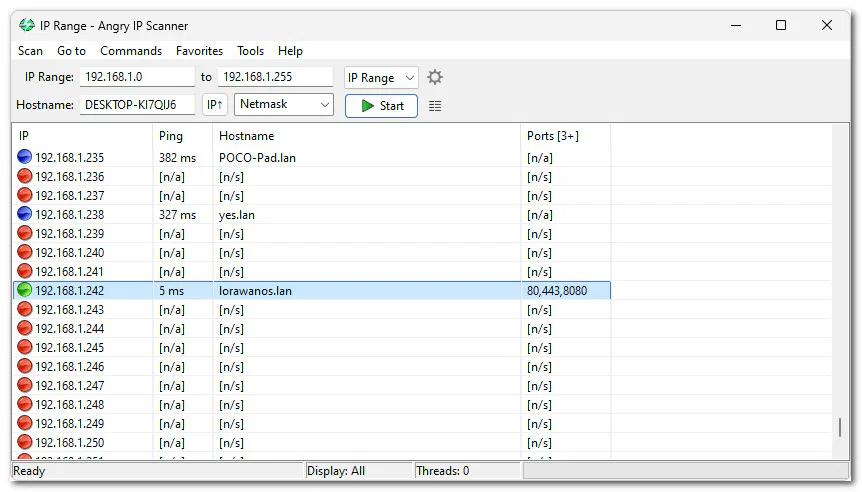Image resolution: width=862 pixels, height=492 pixels.
Task: Click the red status icon for 192.168.1.246
Action: [24, 366]
